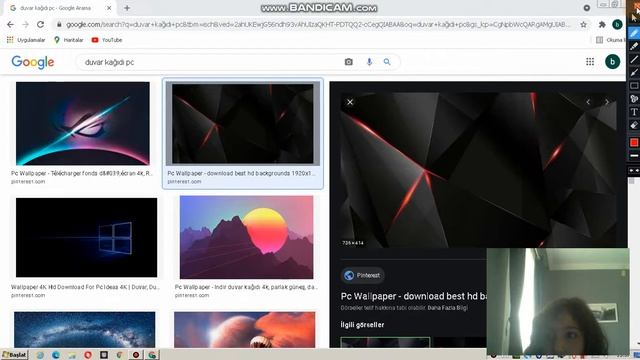The height and width of the screenshot is (360, 640).
Task: Select the Bandicam numbering stamp tool
Action: (x=634, y=99)
